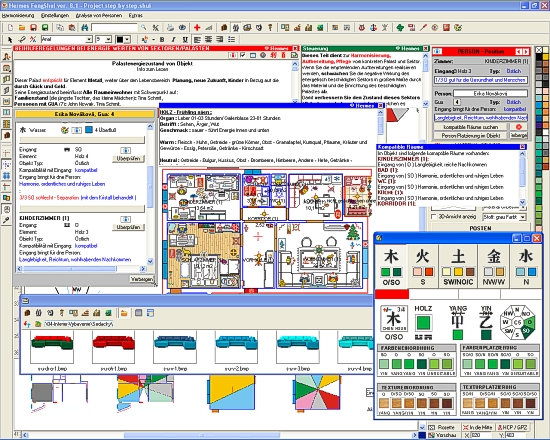
Task: Select the sedacka red-green sofa thumbnail
Action: tap(52, 347)
